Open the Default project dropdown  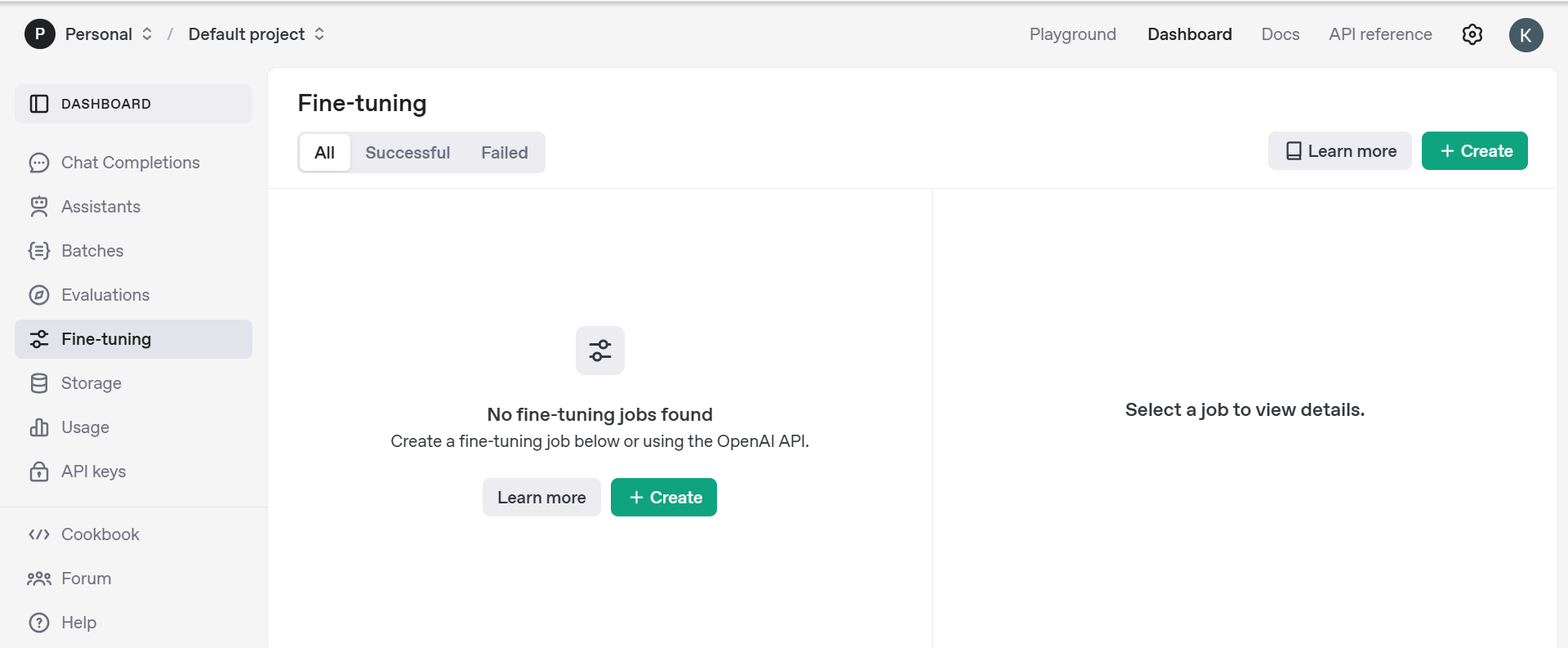pos(256,34)
